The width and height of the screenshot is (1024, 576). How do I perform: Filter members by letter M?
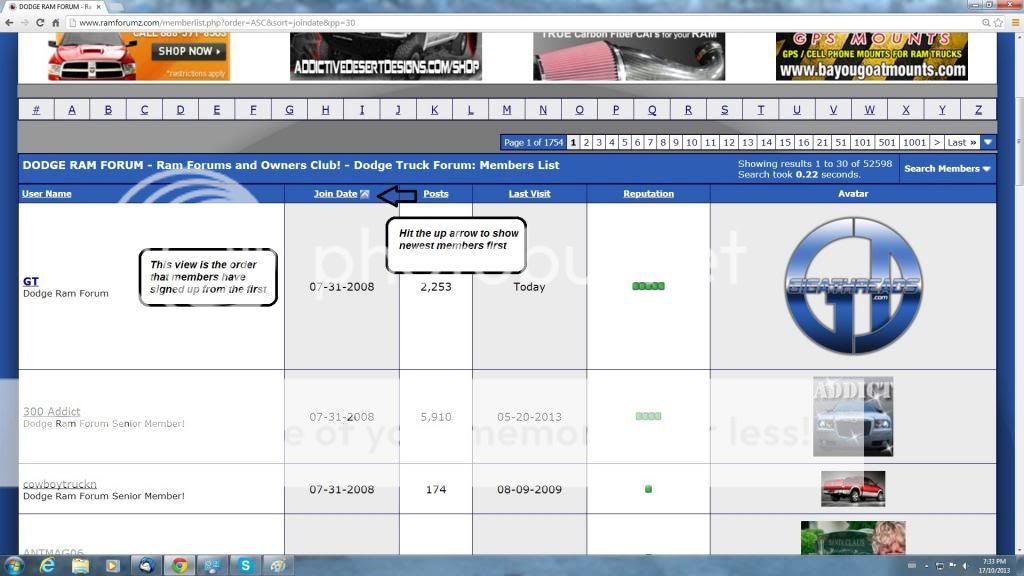click(x=507, y=110)
